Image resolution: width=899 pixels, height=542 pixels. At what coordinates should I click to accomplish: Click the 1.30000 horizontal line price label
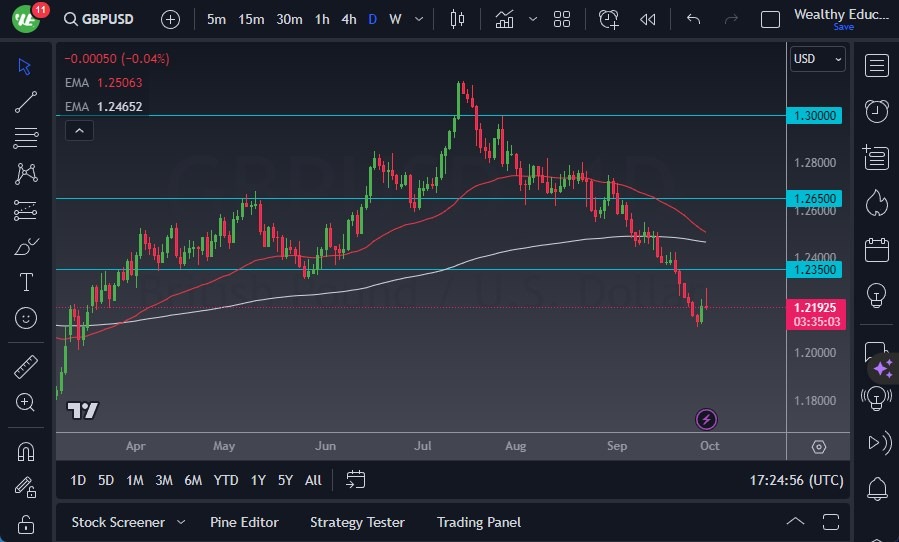pyautogui.click(x=814, y=116)
